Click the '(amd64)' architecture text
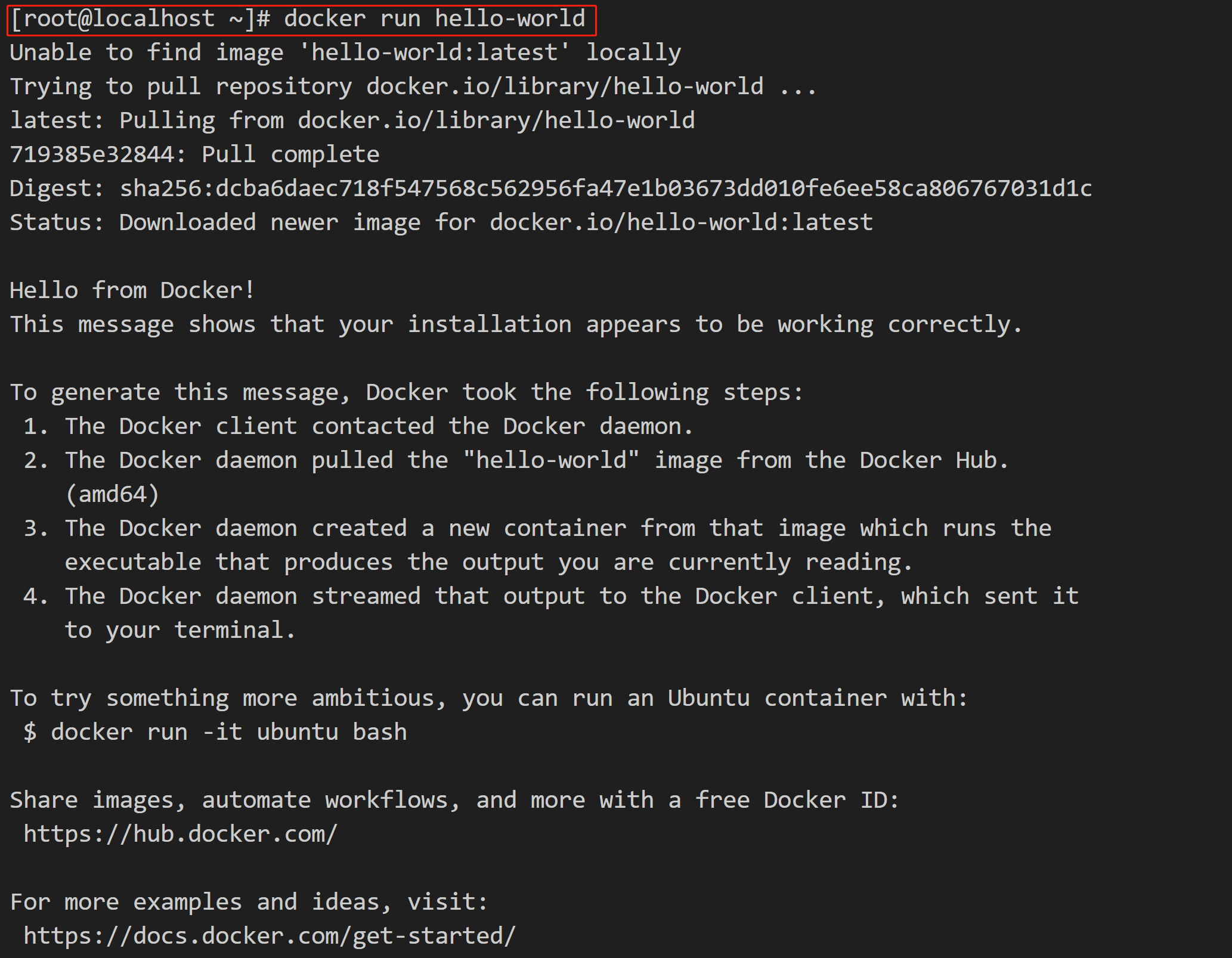Screen dimensions: 1232x958 pos(113,495)
